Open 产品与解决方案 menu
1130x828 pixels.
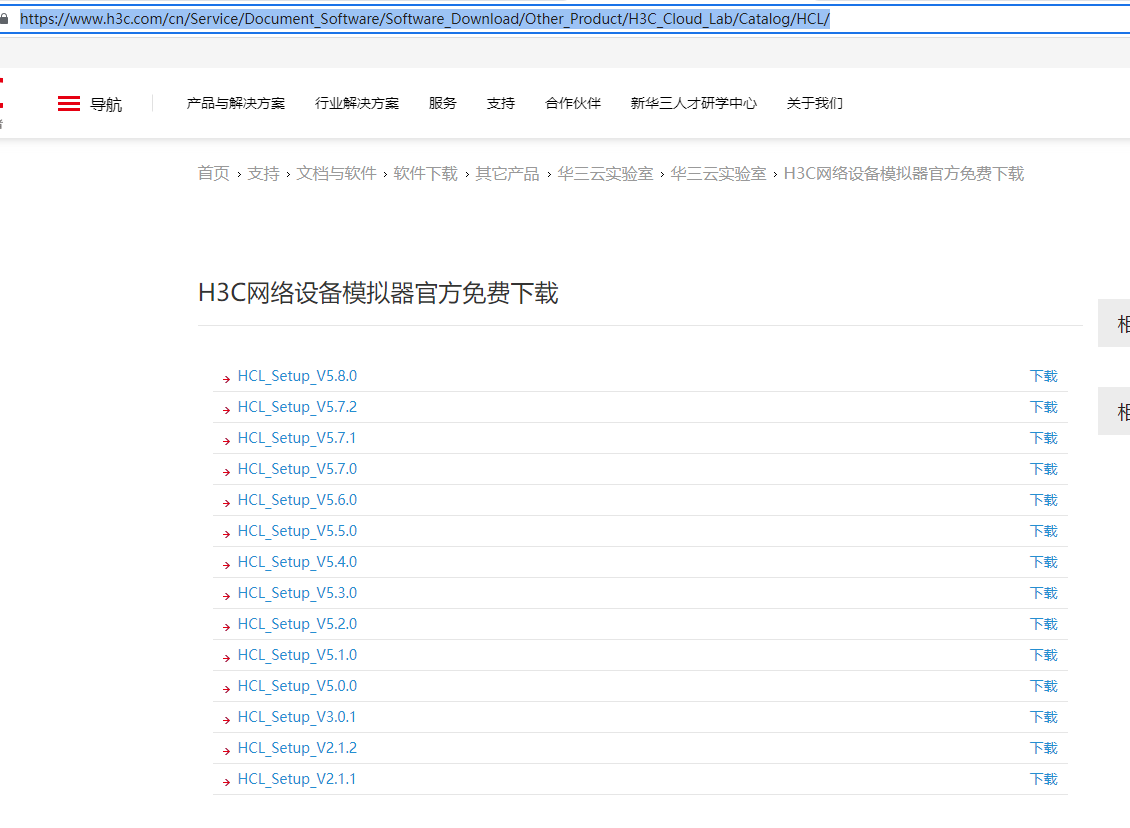pos(236,103)
